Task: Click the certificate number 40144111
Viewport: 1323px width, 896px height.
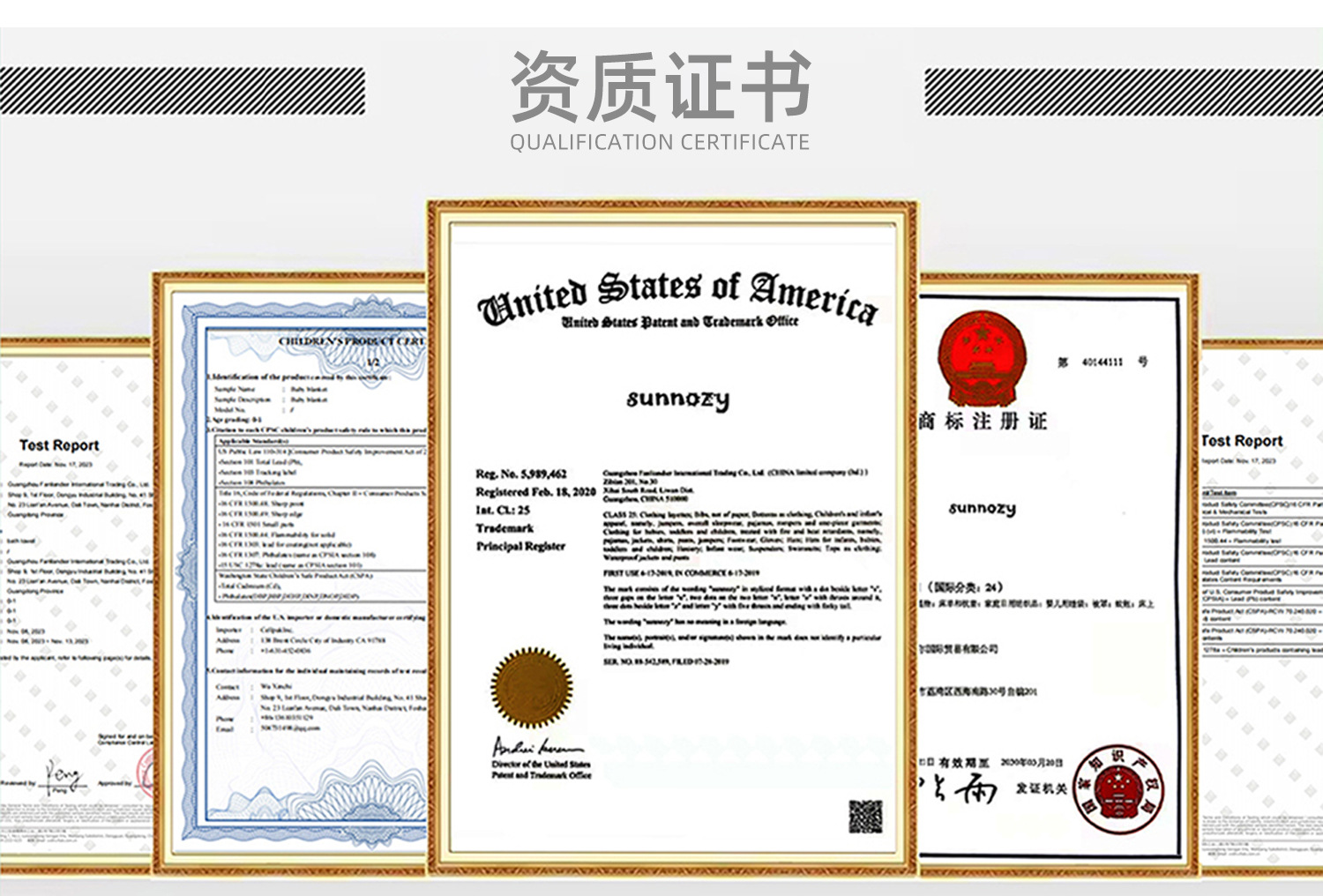Action: (1102, 362)
